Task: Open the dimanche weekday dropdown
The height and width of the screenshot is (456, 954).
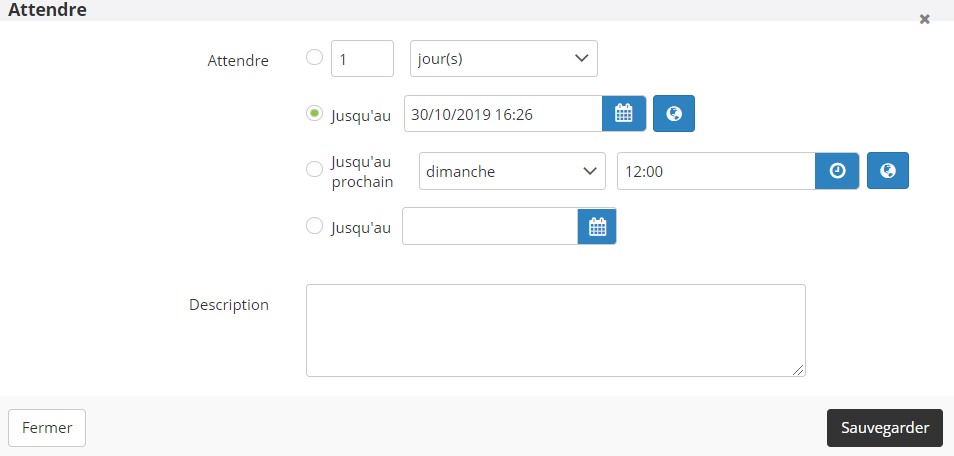Action: [511, 171]
